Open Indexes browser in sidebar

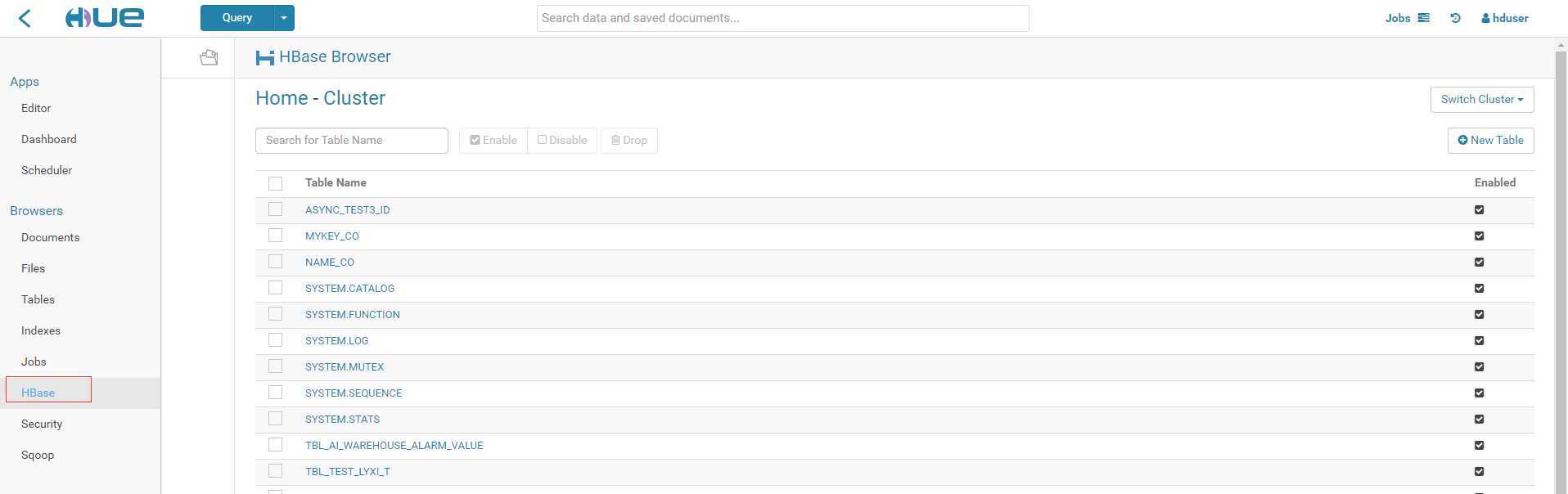(41, 330)
